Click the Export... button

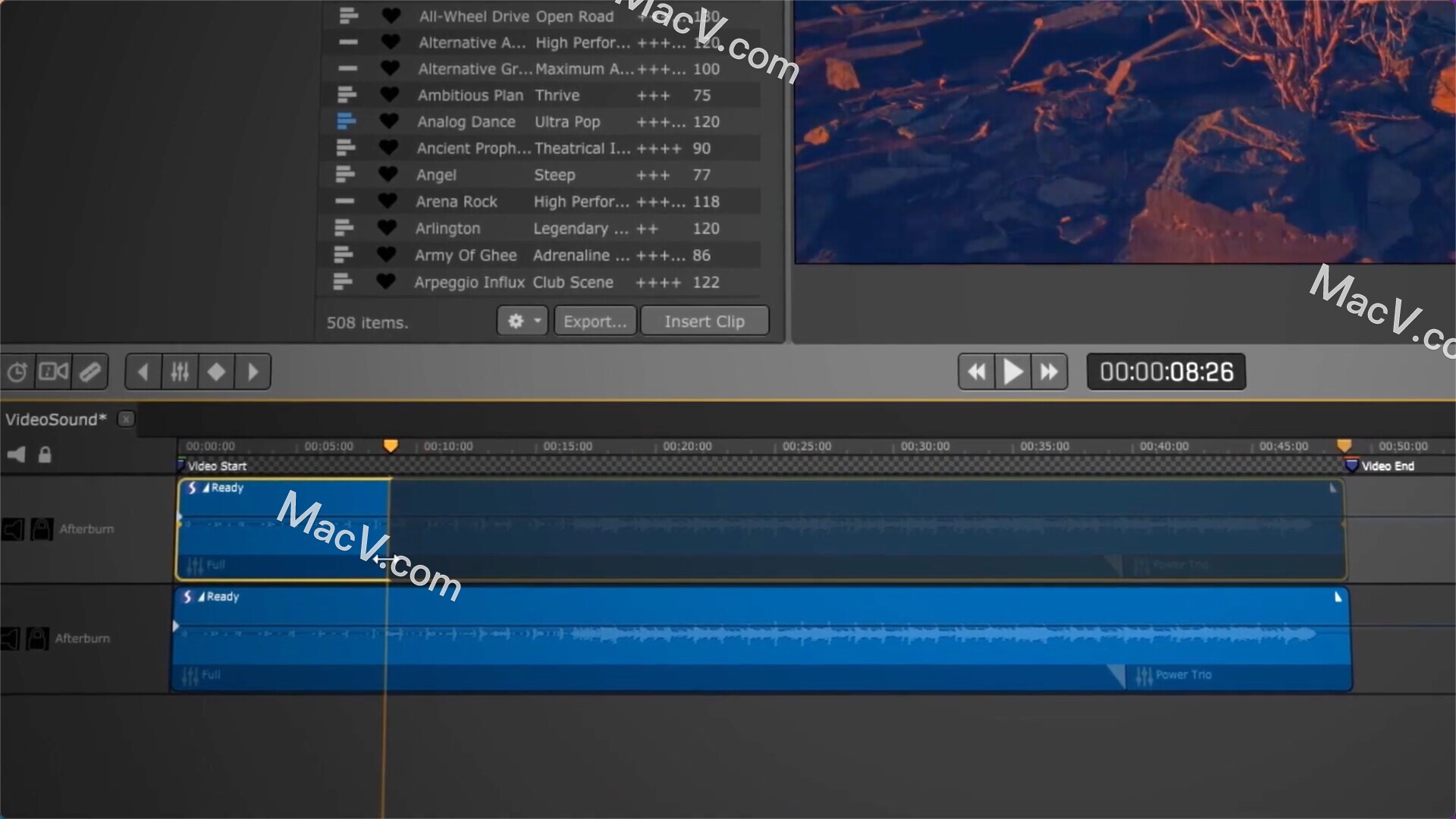tap(595, 321)
